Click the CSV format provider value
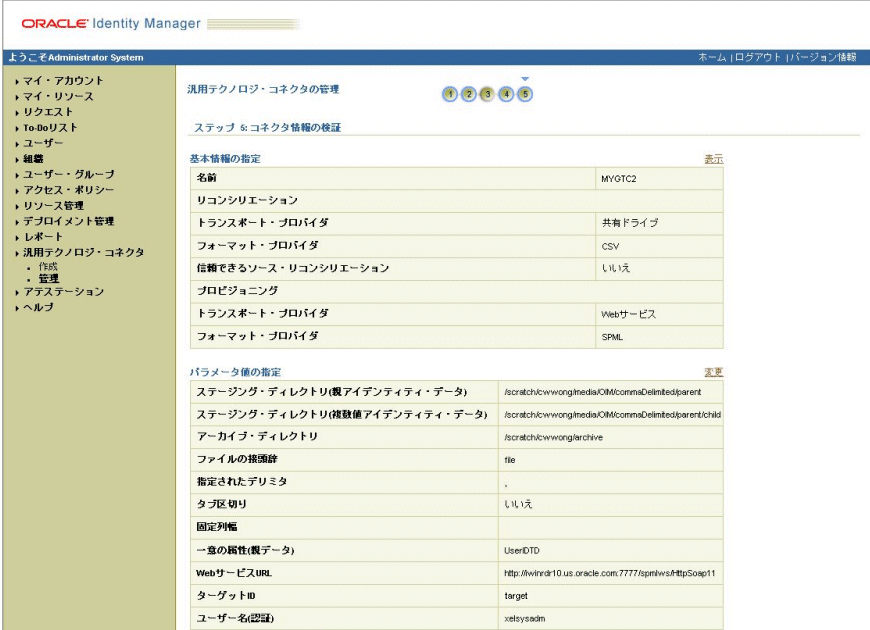 [610, 246]
